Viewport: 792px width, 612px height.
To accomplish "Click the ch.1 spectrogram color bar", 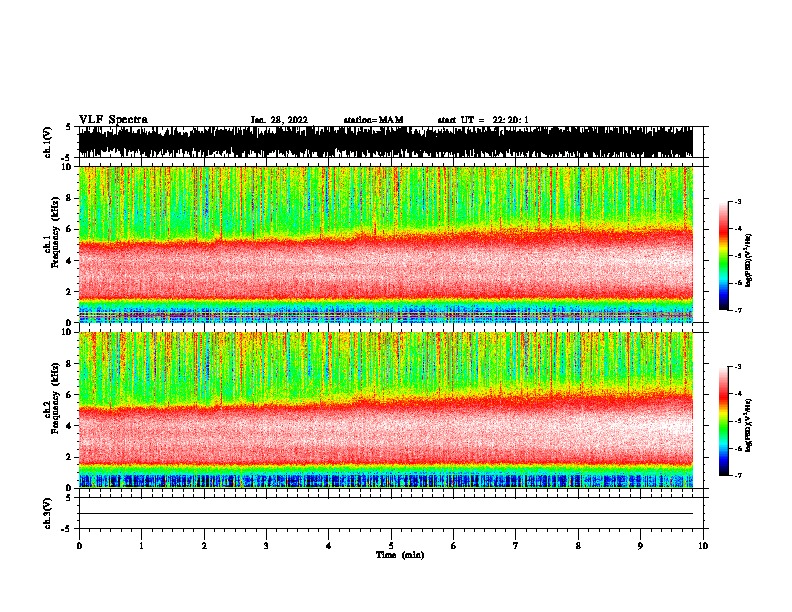I will tap(723, 256).
